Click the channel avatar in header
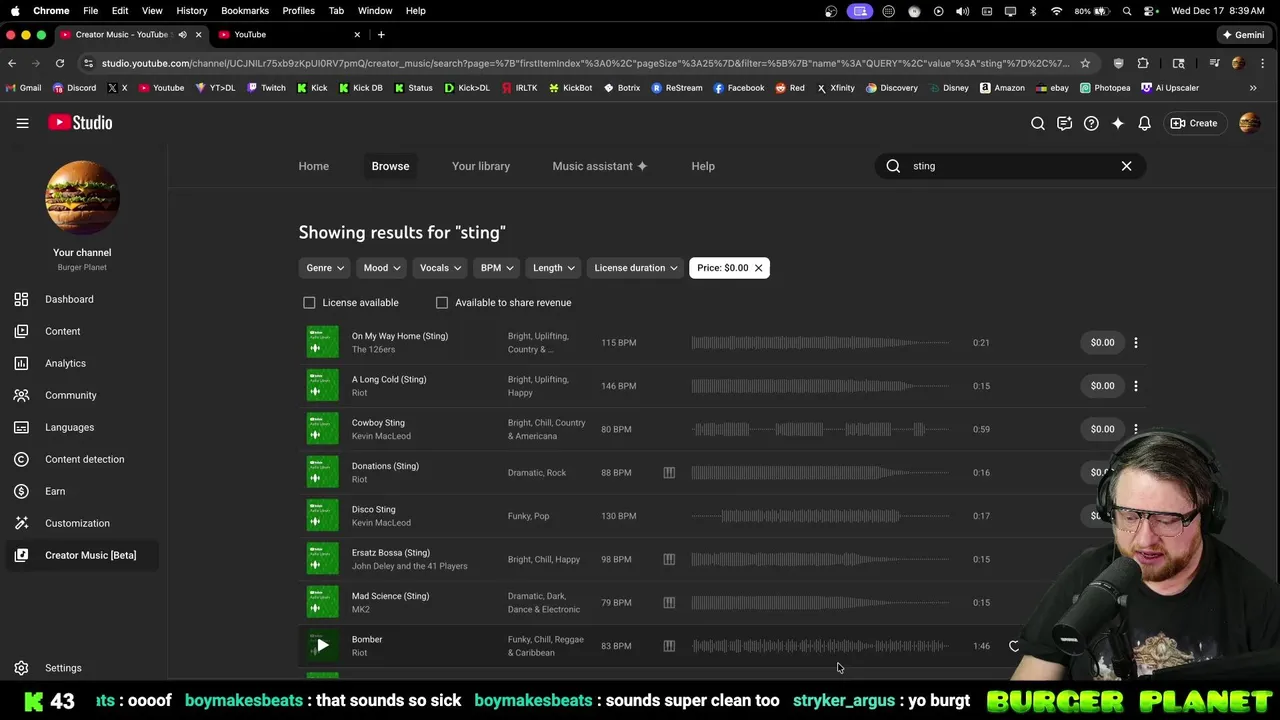The width and height of the screenshot is (1280, 720). 1249,123
